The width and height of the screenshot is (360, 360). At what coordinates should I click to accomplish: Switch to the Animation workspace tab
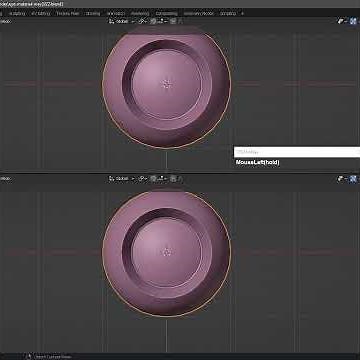click(116, 14)
